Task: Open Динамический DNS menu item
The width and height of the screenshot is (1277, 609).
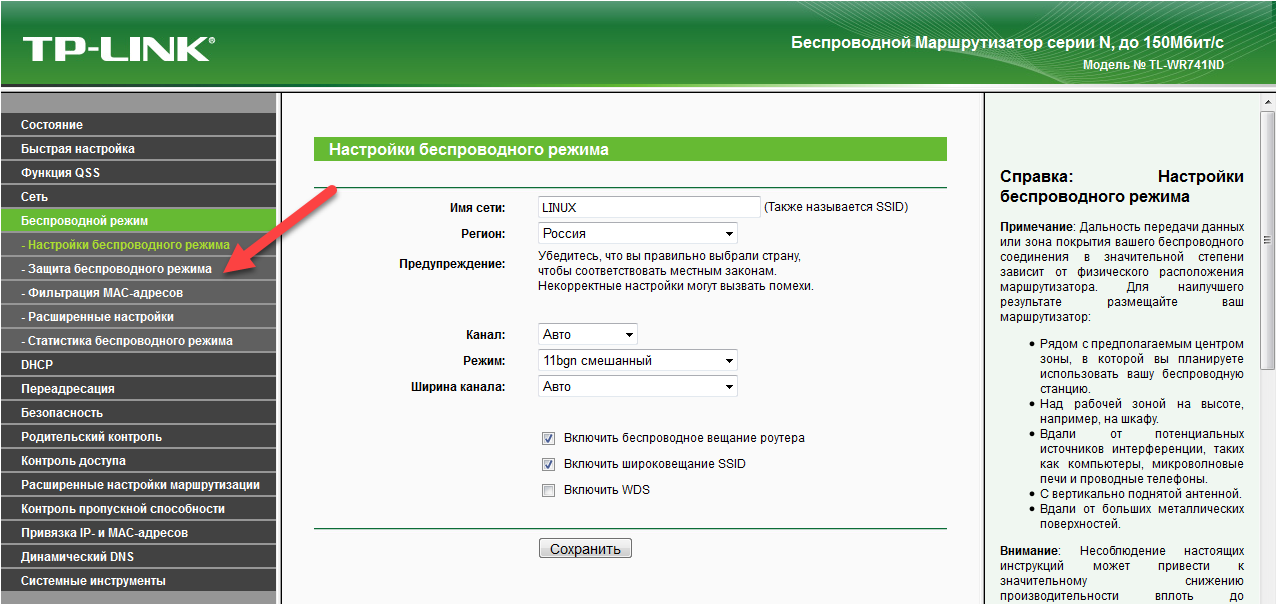Action: click(x=77, y=557)
